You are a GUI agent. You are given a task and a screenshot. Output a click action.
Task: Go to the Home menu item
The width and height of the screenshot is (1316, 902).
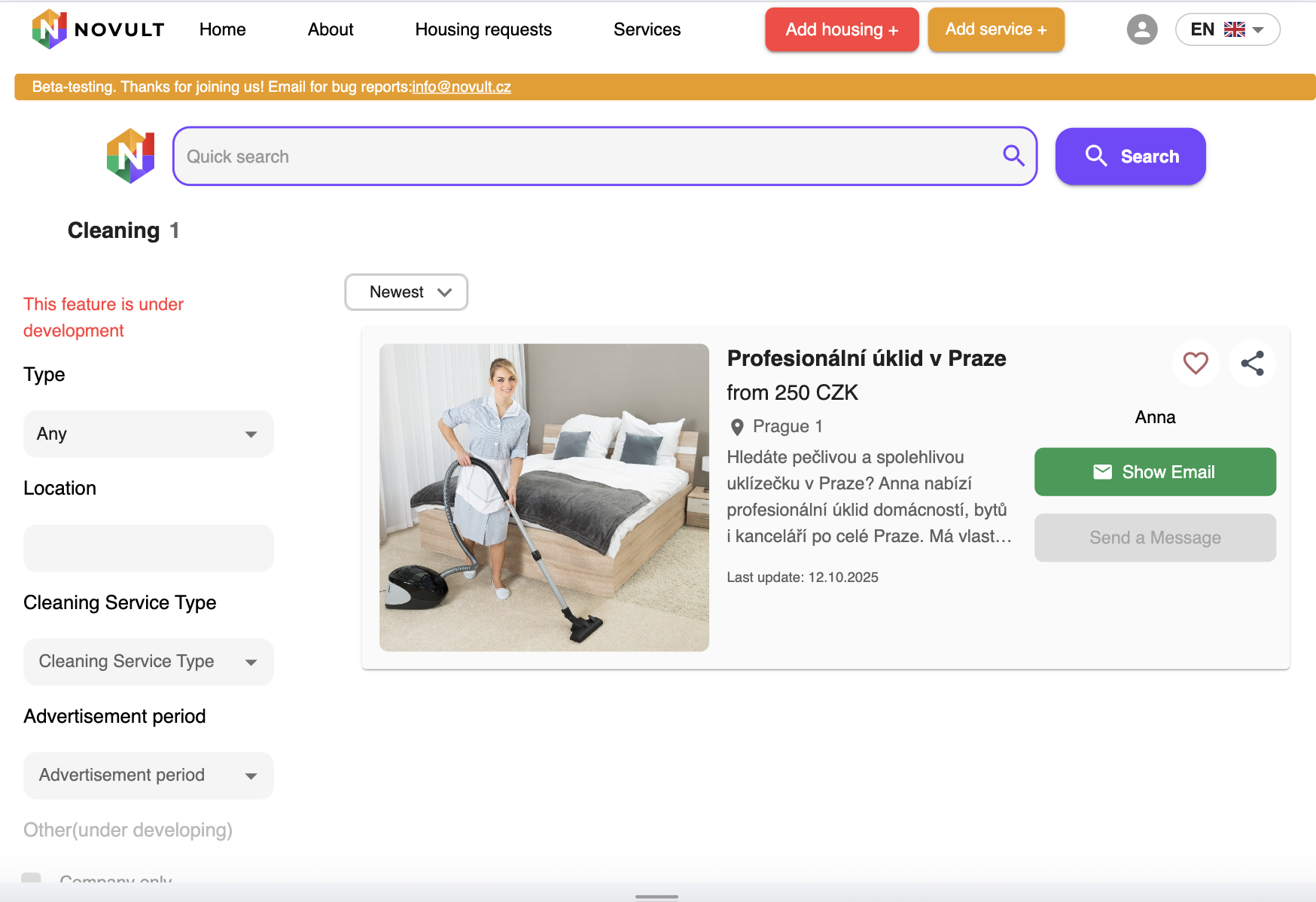(x=222, y=29)
